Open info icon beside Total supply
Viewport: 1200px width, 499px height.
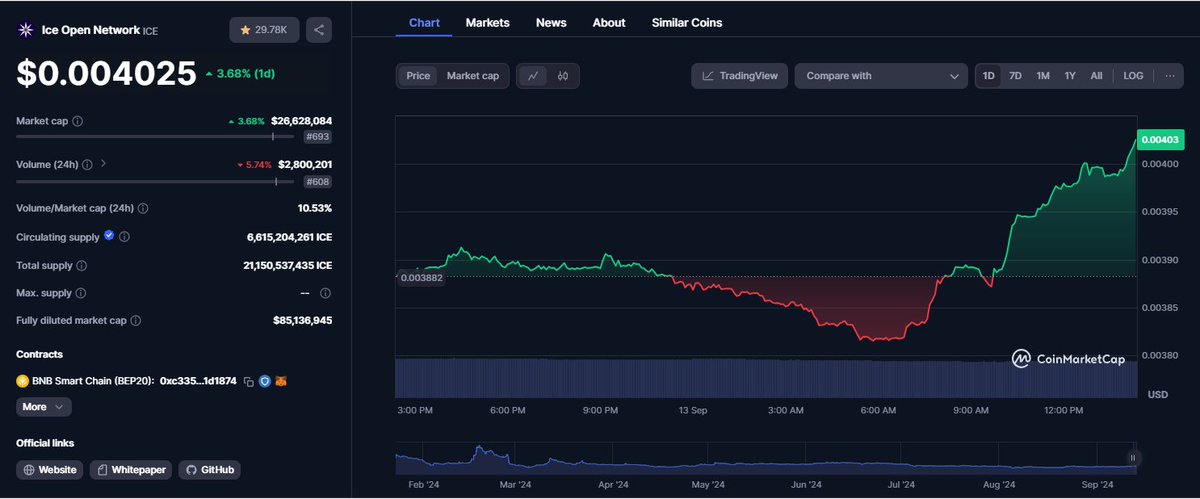click(81, 266)
